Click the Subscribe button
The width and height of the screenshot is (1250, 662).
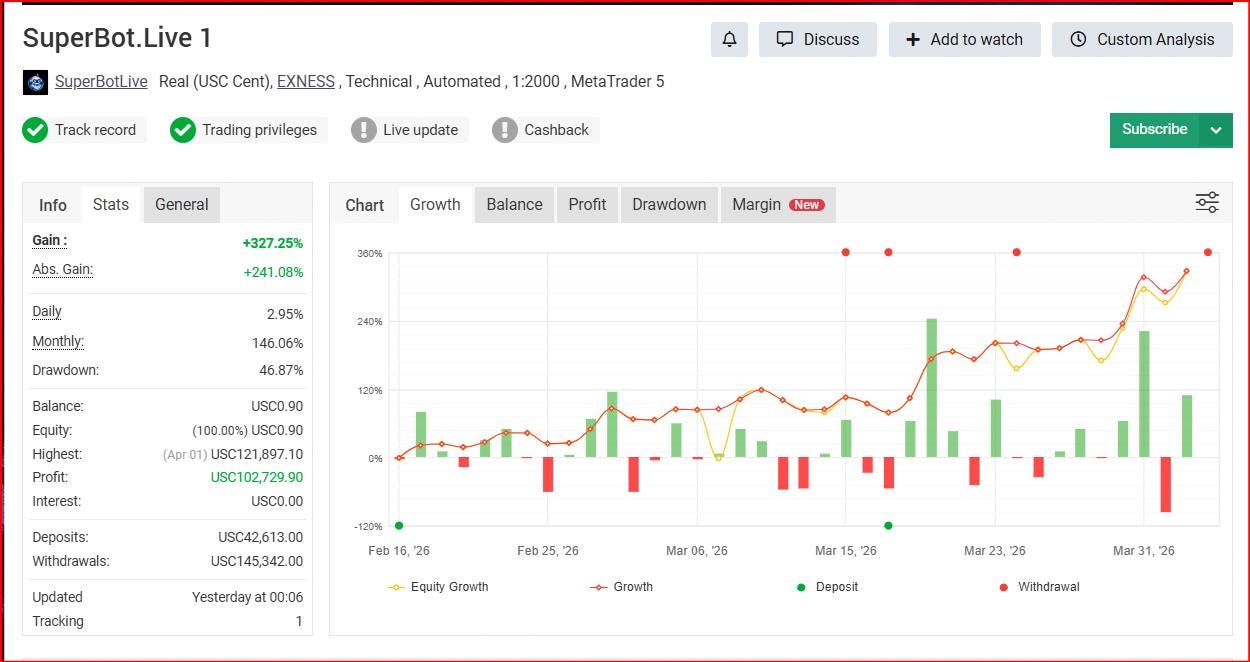(x=1154, y=129)
